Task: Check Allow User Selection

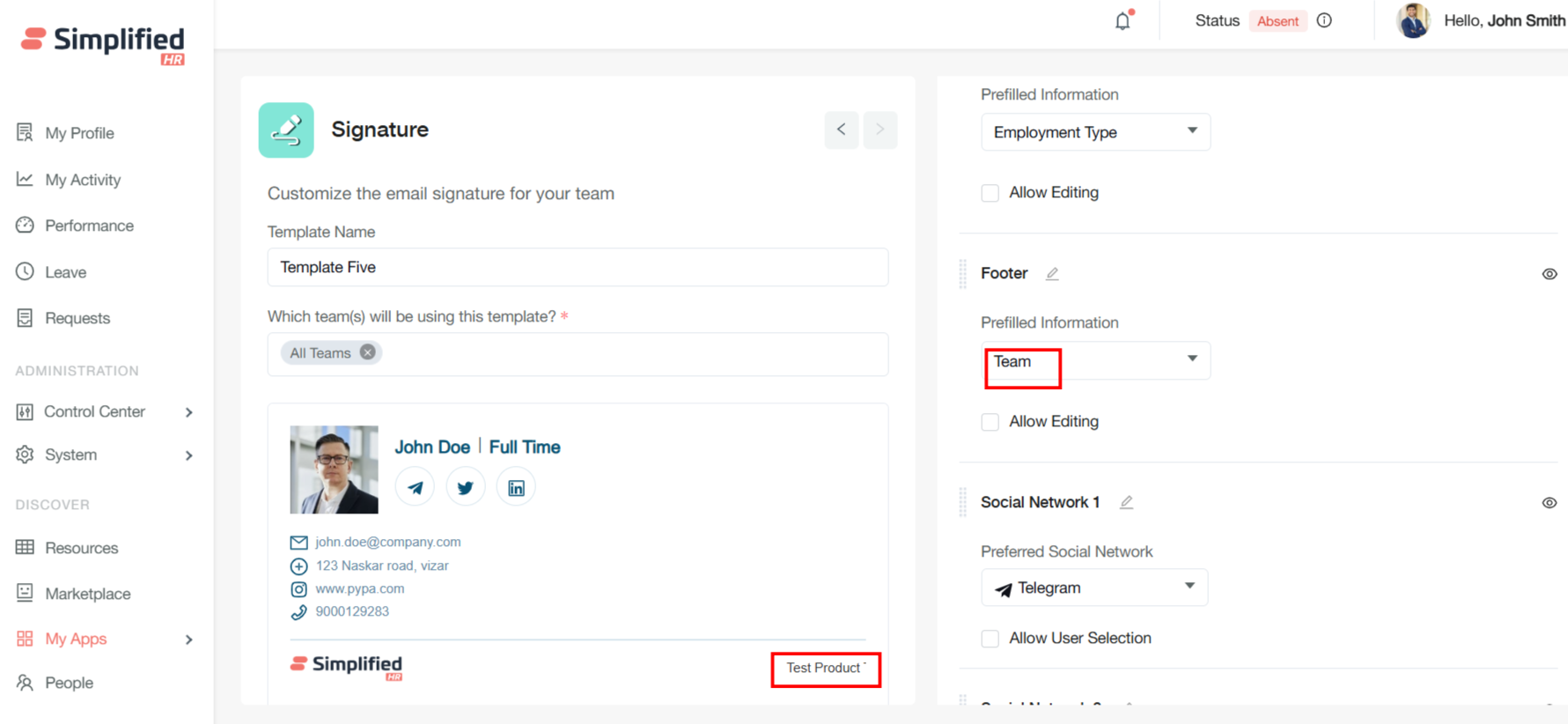Action: 990,639
